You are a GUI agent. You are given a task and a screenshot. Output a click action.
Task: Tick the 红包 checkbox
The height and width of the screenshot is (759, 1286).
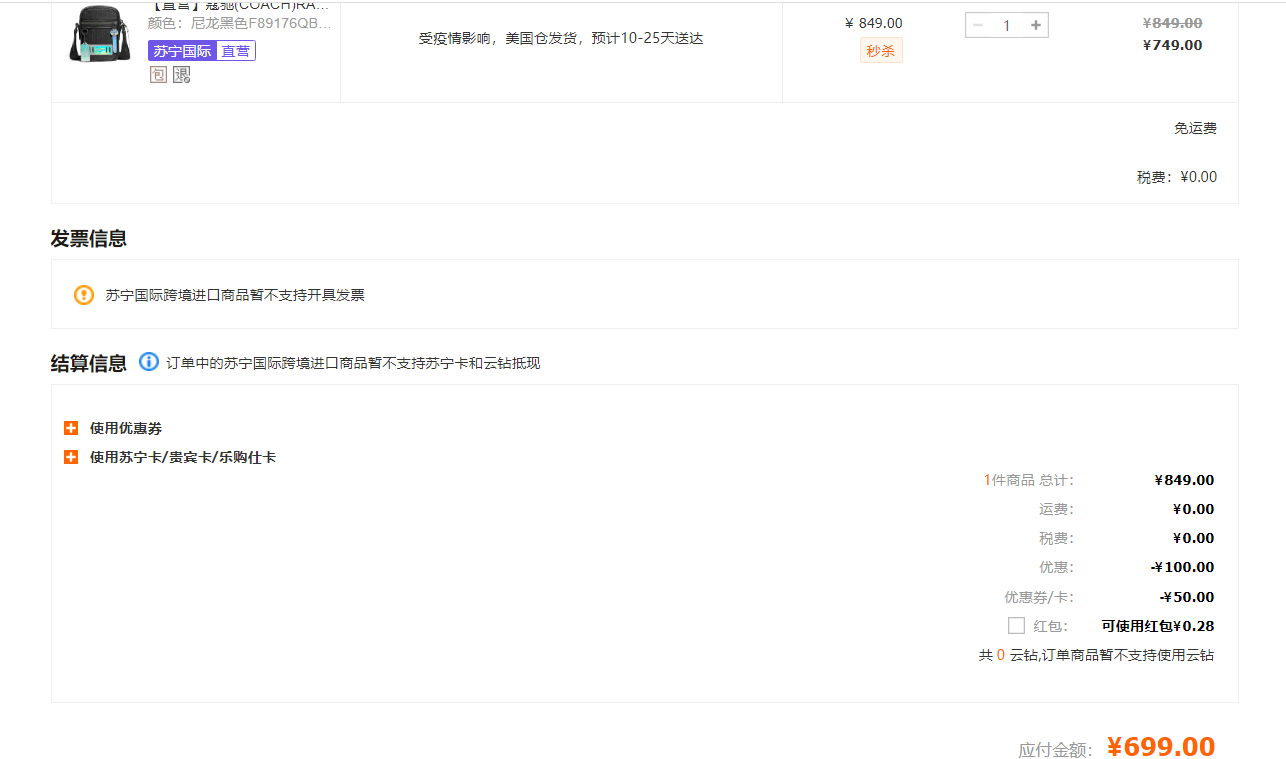[x=1016, y=625]
